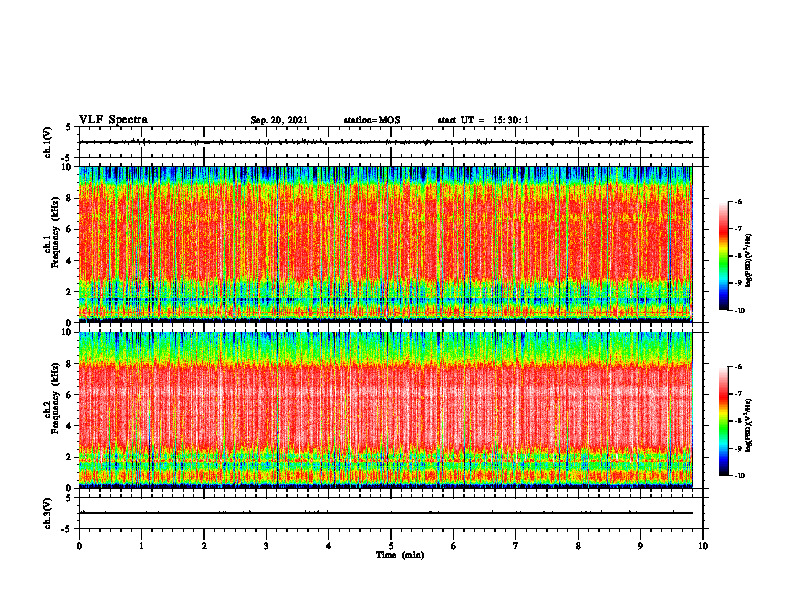
Task: Click time axis tick label "8"
Action: point(578,546)
